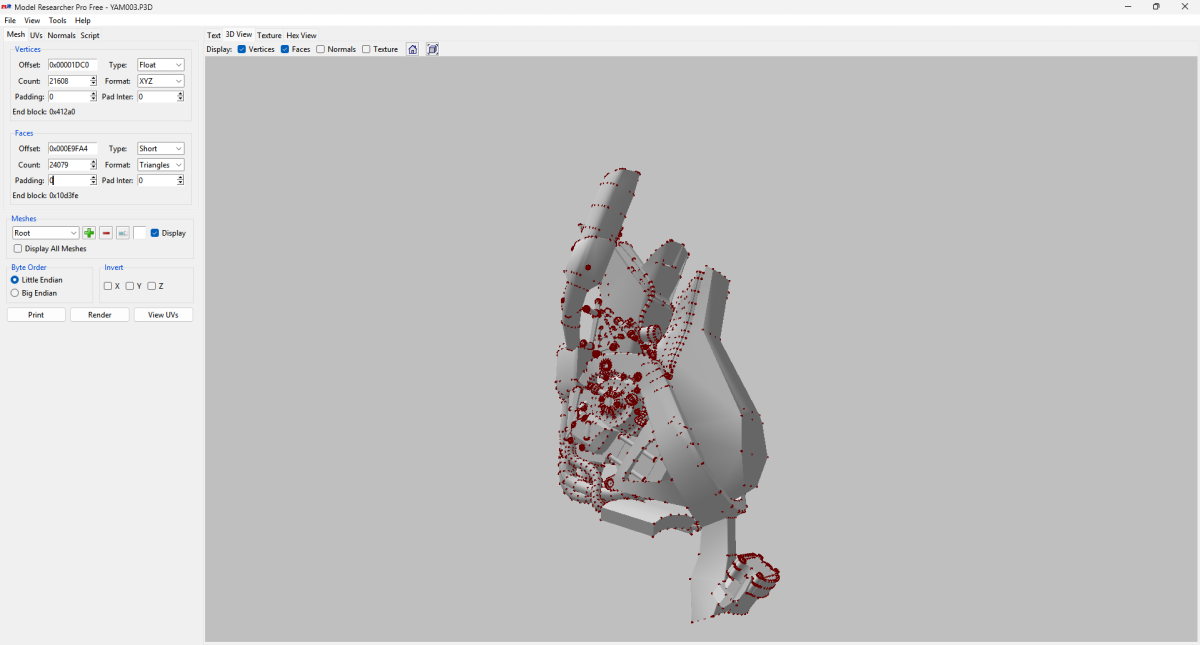Expand the Meshes combo box showing Root

(x=46, y=233)
